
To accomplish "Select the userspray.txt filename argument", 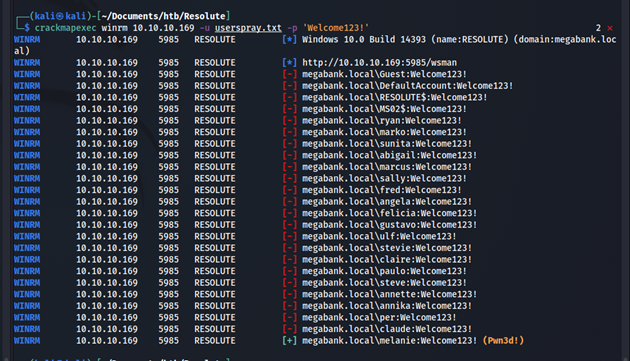I will (x=248, y=28).
